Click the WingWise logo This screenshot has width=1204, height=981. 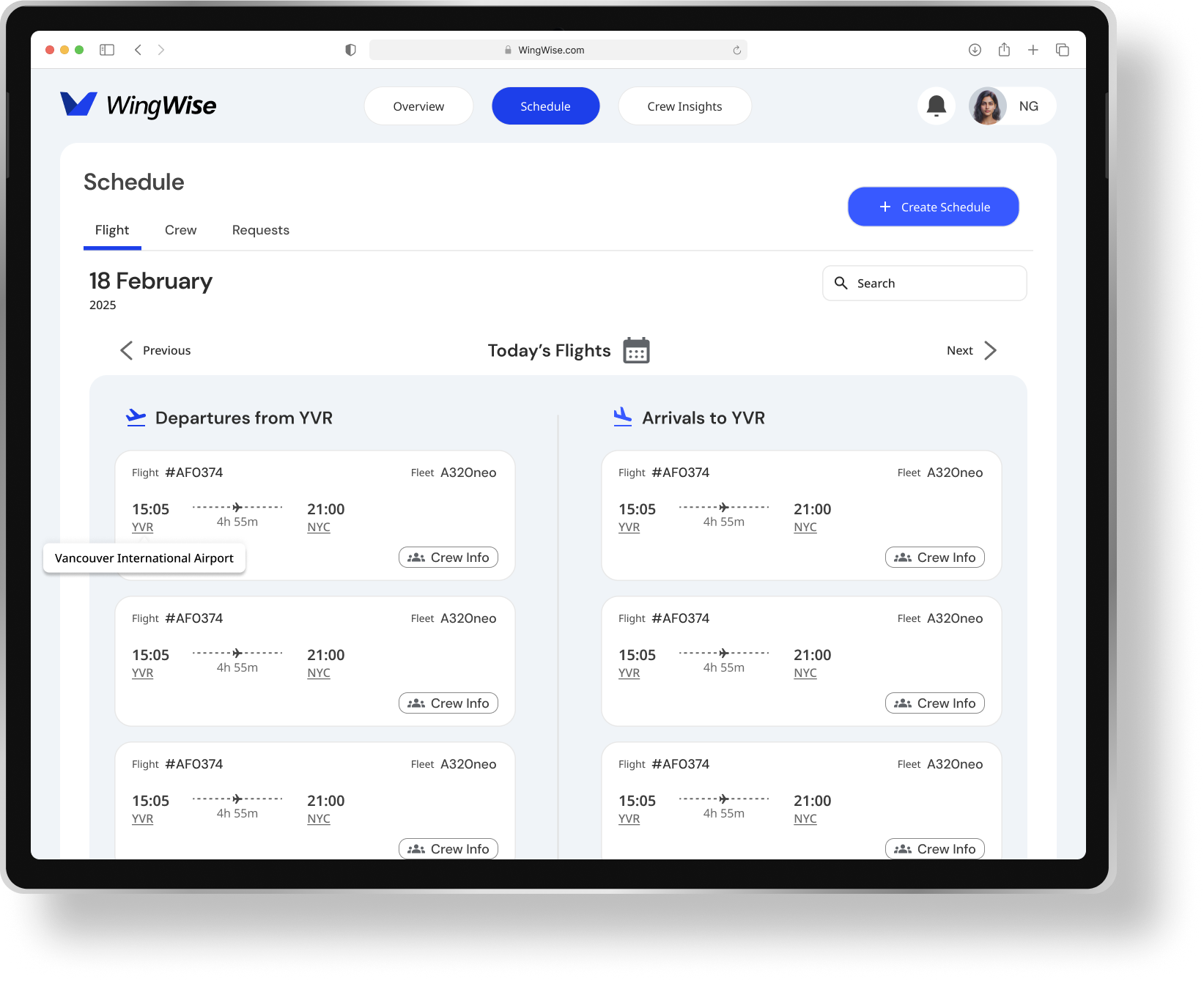139,105
